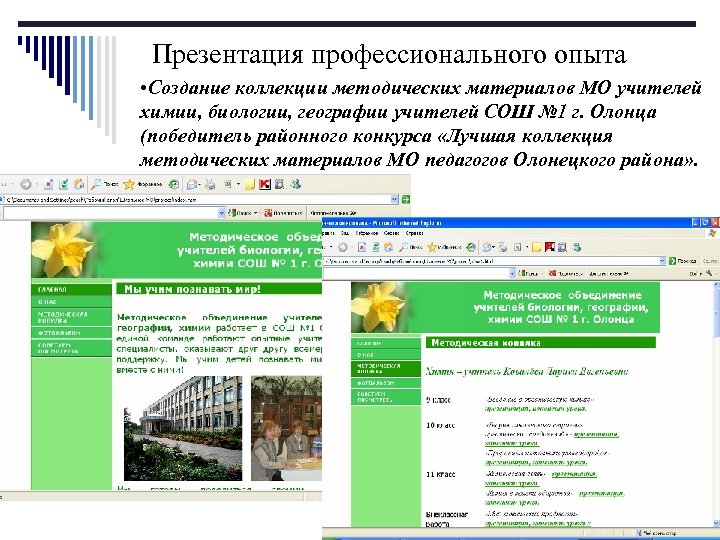Click yellow note icon in back browser
720x540 pixels.
click(249, 185)
